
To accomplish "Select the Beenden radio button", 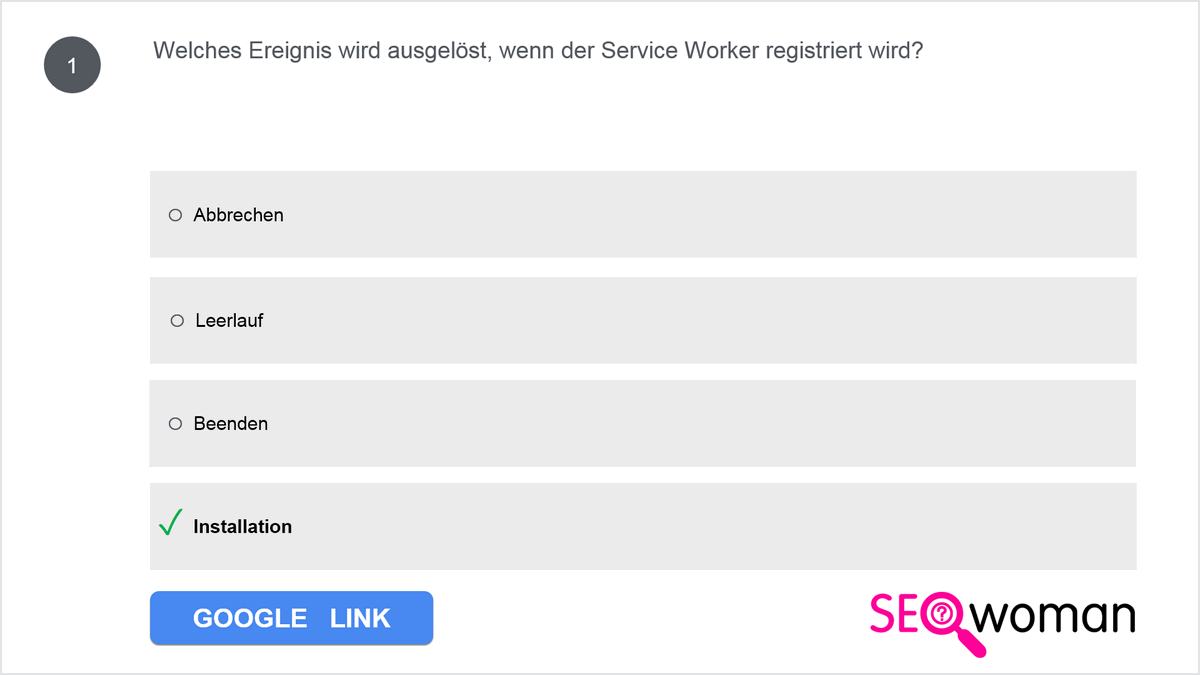I will click(175, 424).
